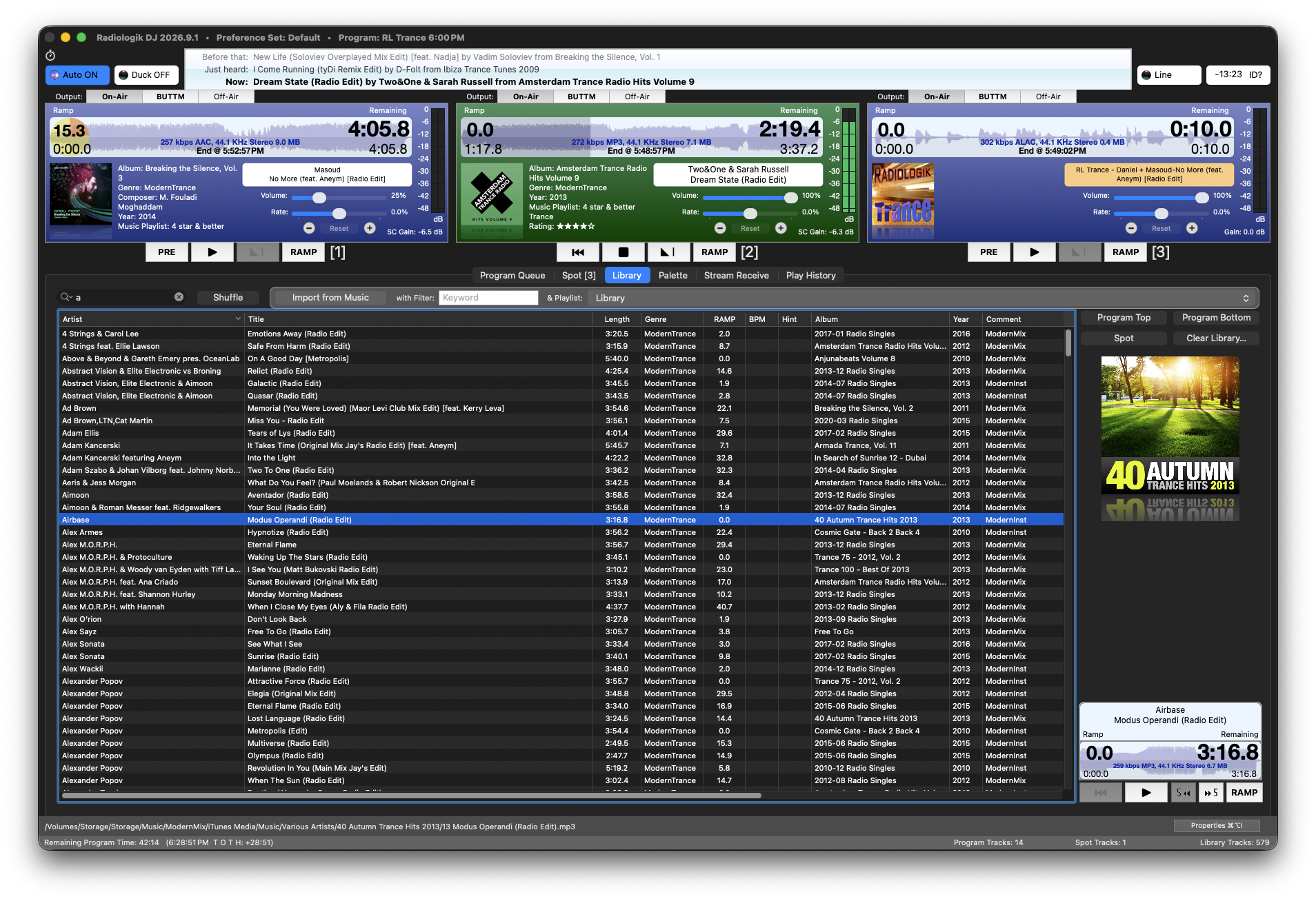This screenshot has width=1316, height=901.
Task: Click Reset rate button on deck 2
Action: coord(750,228)
